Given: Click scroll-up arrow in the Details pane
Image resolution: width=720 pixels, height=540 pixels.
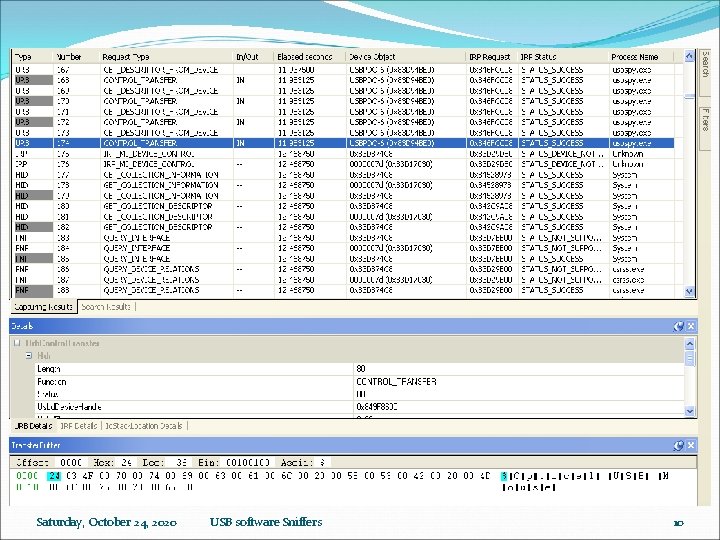Looking at the screenshot, I should coord(689,343).
